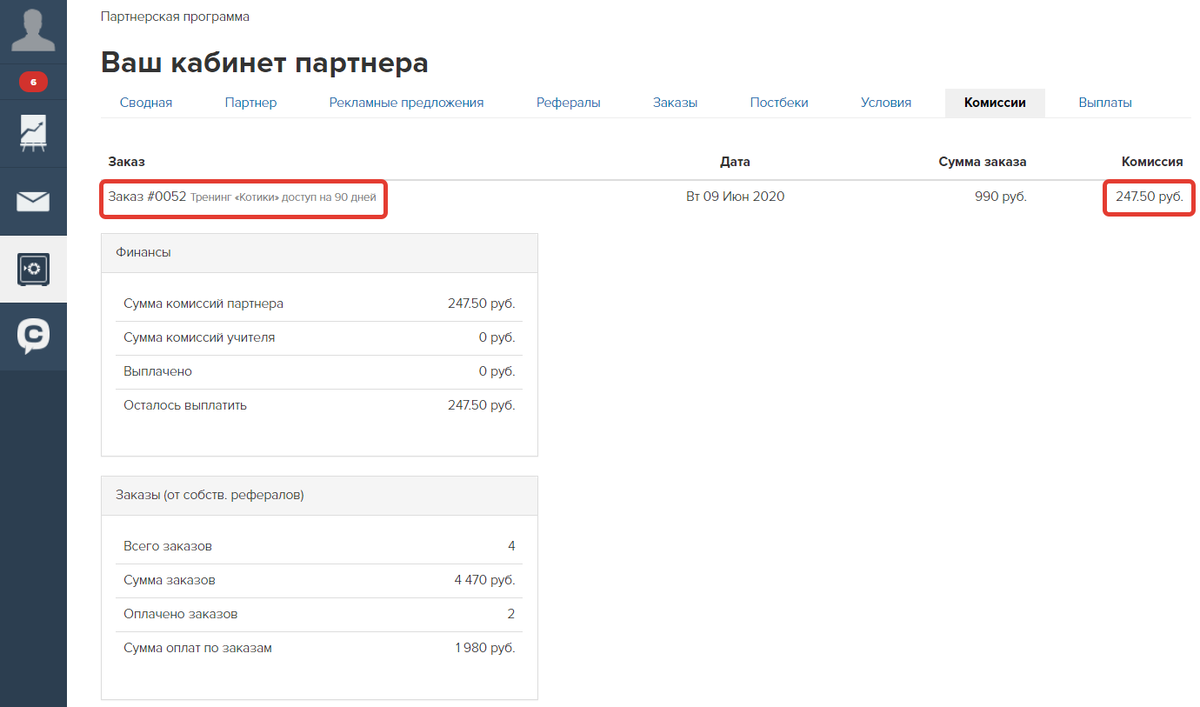This screenshot has width=1200, height=707.
Task: Click the Всего заказов row label
Action: point(168,547)
